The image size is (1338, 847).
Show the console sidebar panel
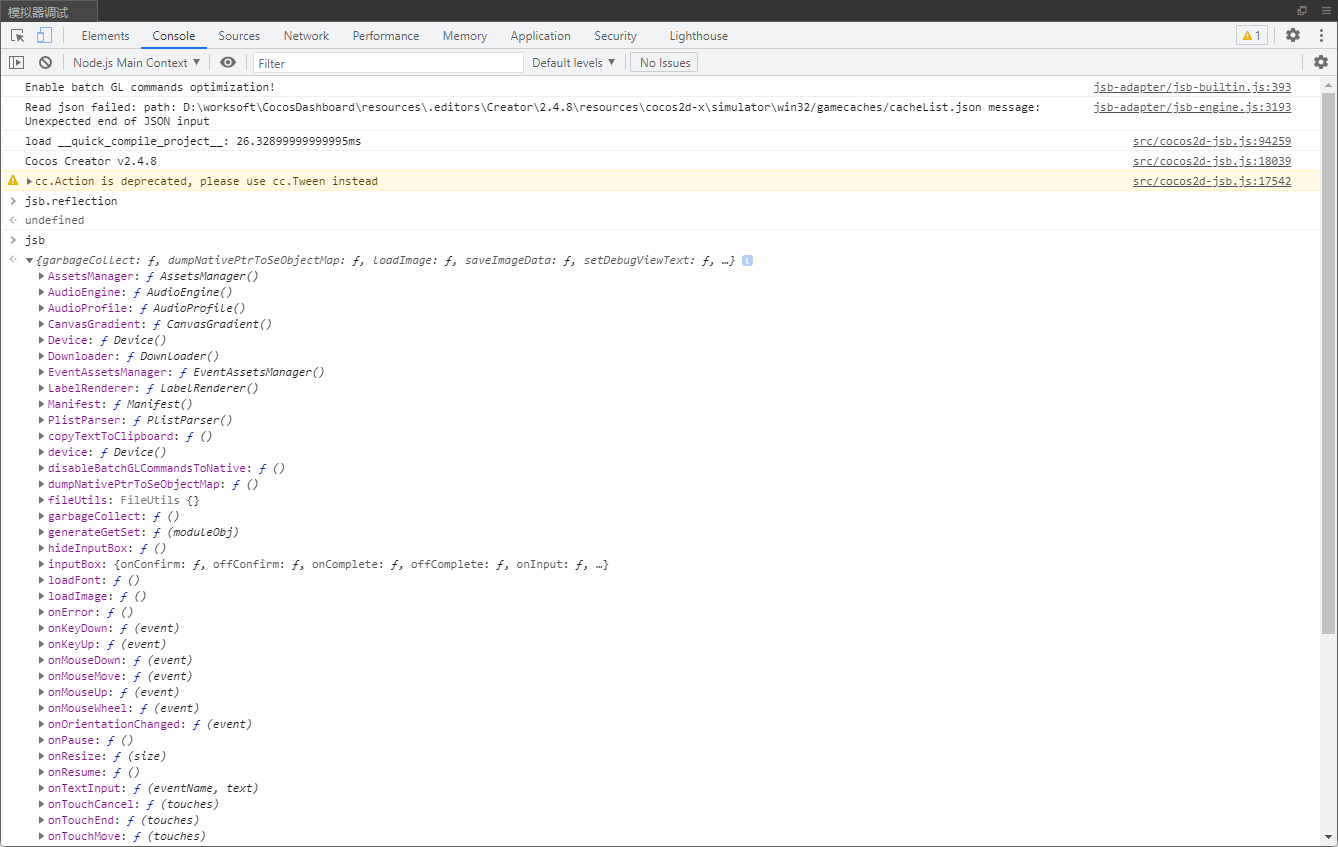16,62
